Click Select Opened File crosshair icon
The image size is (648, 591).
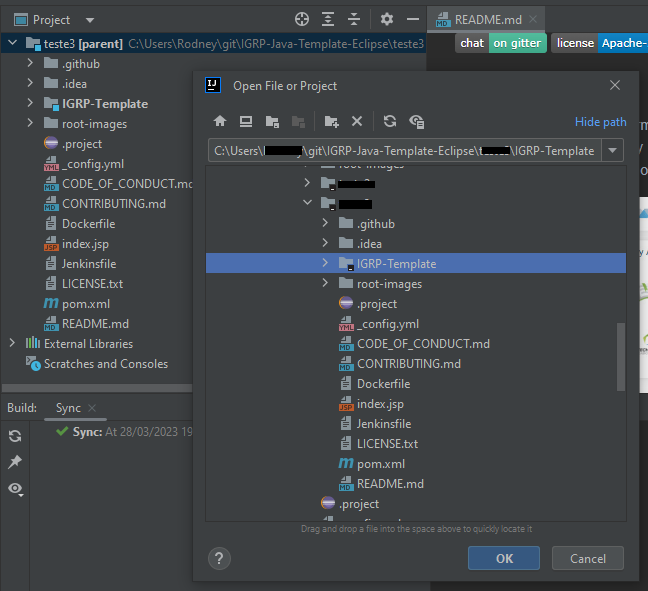tap(302, 19)
